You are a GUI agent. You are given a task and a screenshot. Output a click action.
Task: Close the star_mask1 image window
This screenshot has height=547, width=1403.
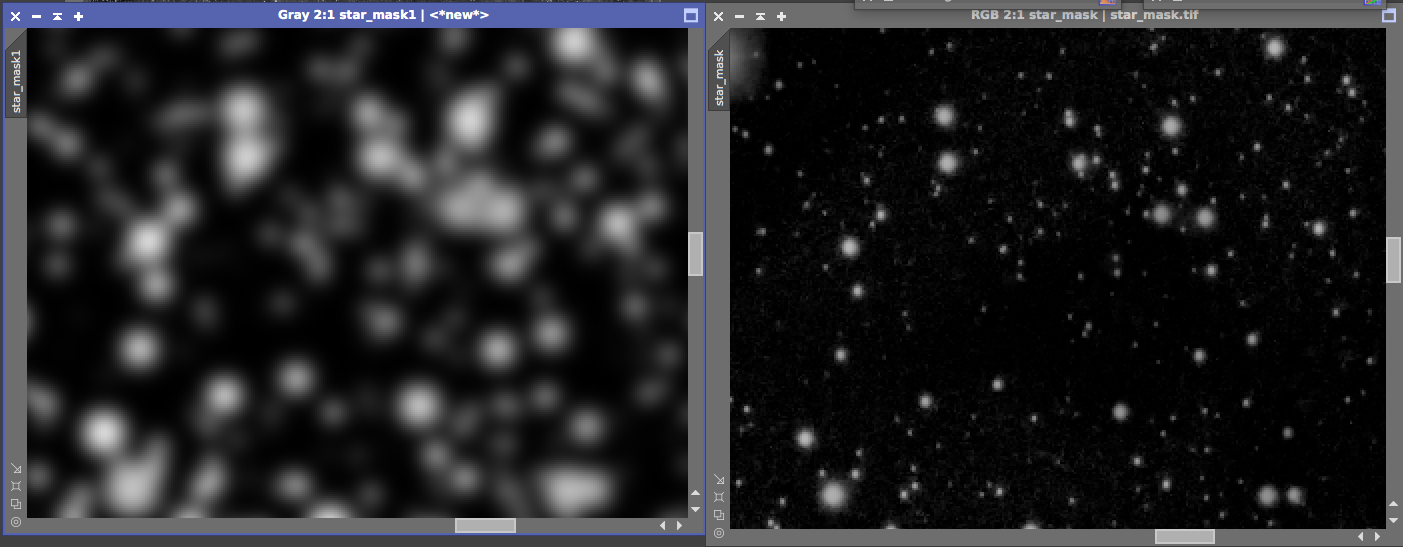pyautogui.click(x=15, y=16)
